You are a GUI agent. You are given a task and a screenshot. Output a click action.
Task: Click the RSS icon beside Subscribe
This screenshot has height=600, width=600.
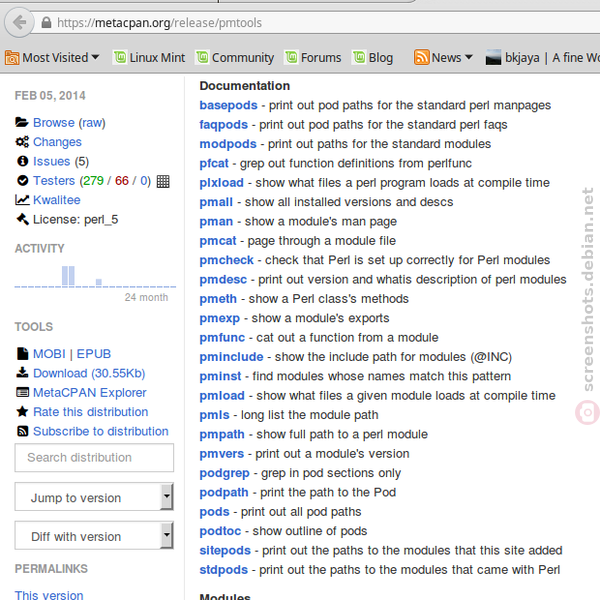point(23,431)
